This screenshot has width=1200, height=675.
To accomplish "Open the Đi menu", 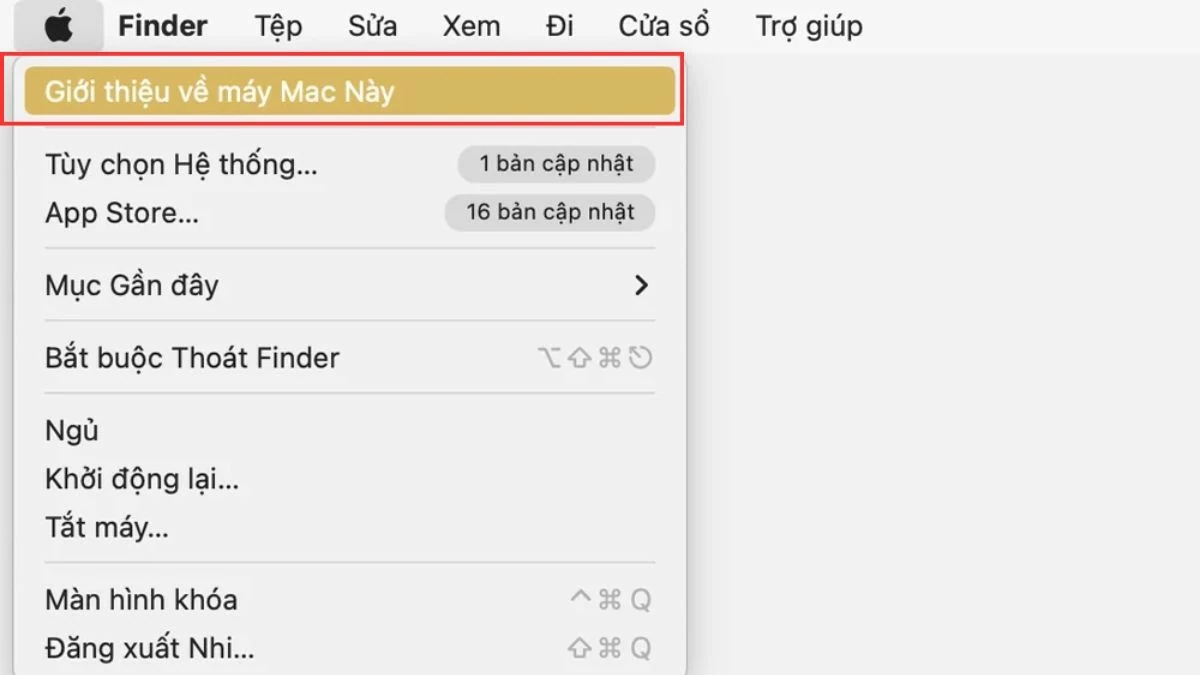I will click(x=560, y=26).
